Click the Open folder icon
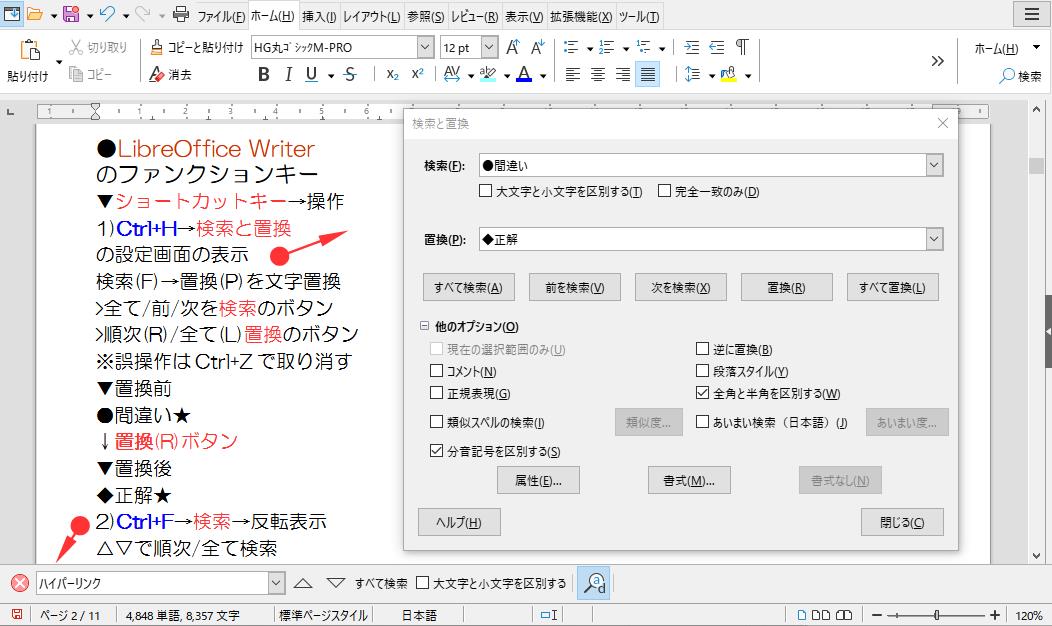 [35, 14]
